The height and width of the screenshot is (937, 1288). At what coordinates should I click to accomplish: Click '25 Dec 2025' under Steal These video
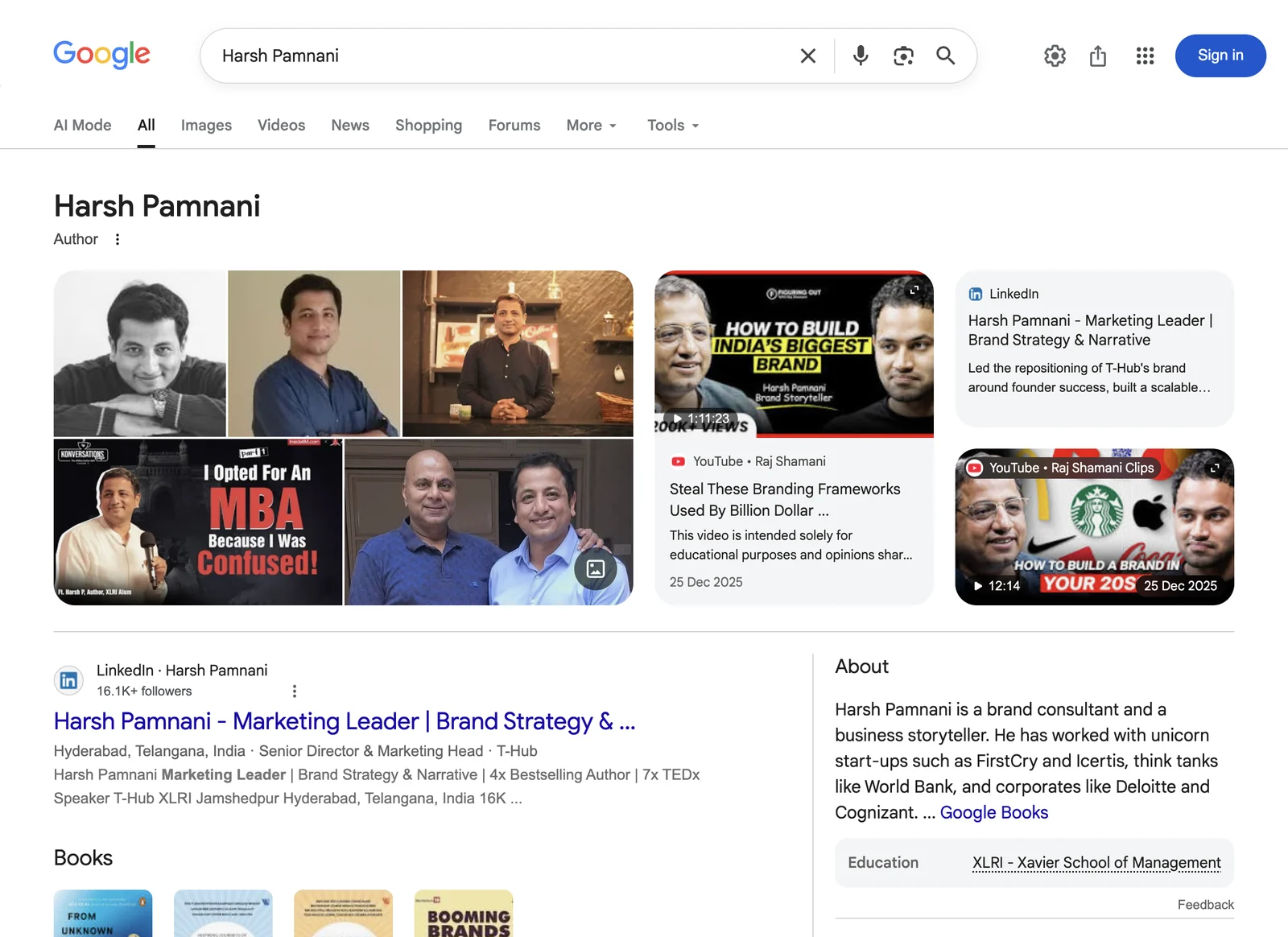click(x=706, y=582)
